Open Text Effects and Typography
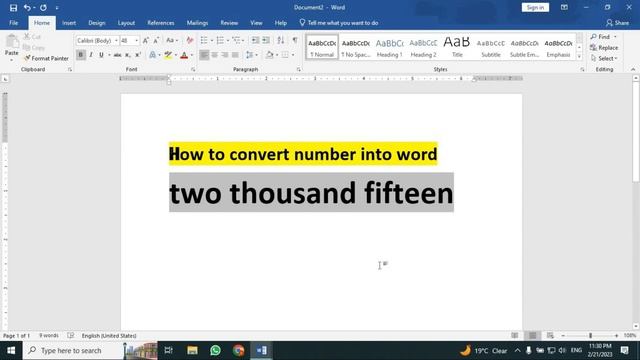This screenshot has width=640, height=360. click(x=152, y=55)
